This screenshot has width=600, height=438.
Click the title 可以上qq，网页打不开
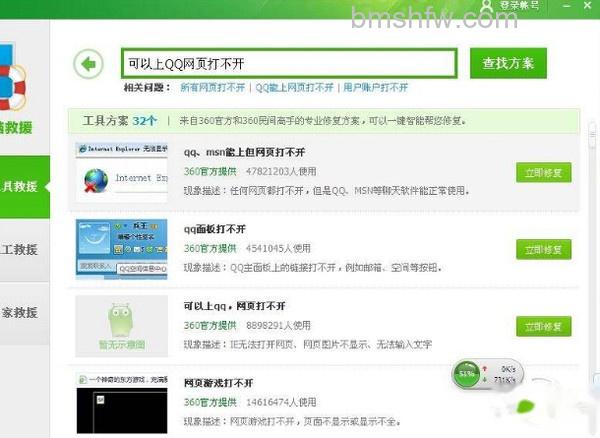(x=235, y=306)
